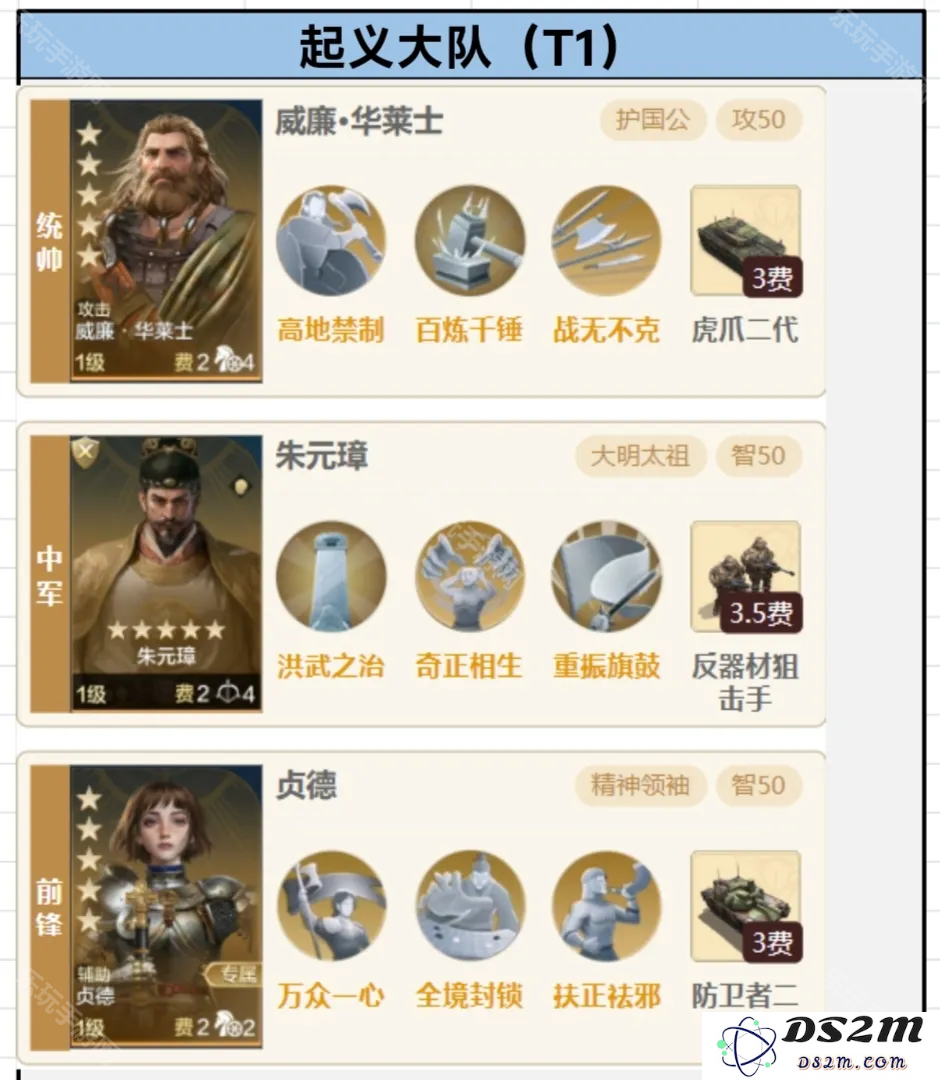Open the 全境封锁 skill icon
Viewport: 940px width, 1080px height.
point(470,906)
